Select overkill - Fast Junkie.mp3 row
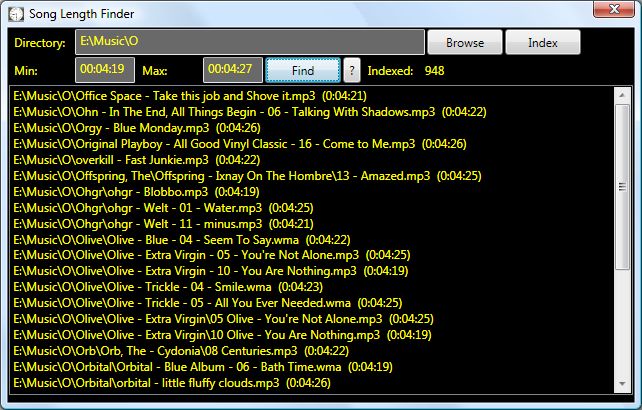Image resolution: width=642 pixels, height=410 pixels. [x=136, y=160]
